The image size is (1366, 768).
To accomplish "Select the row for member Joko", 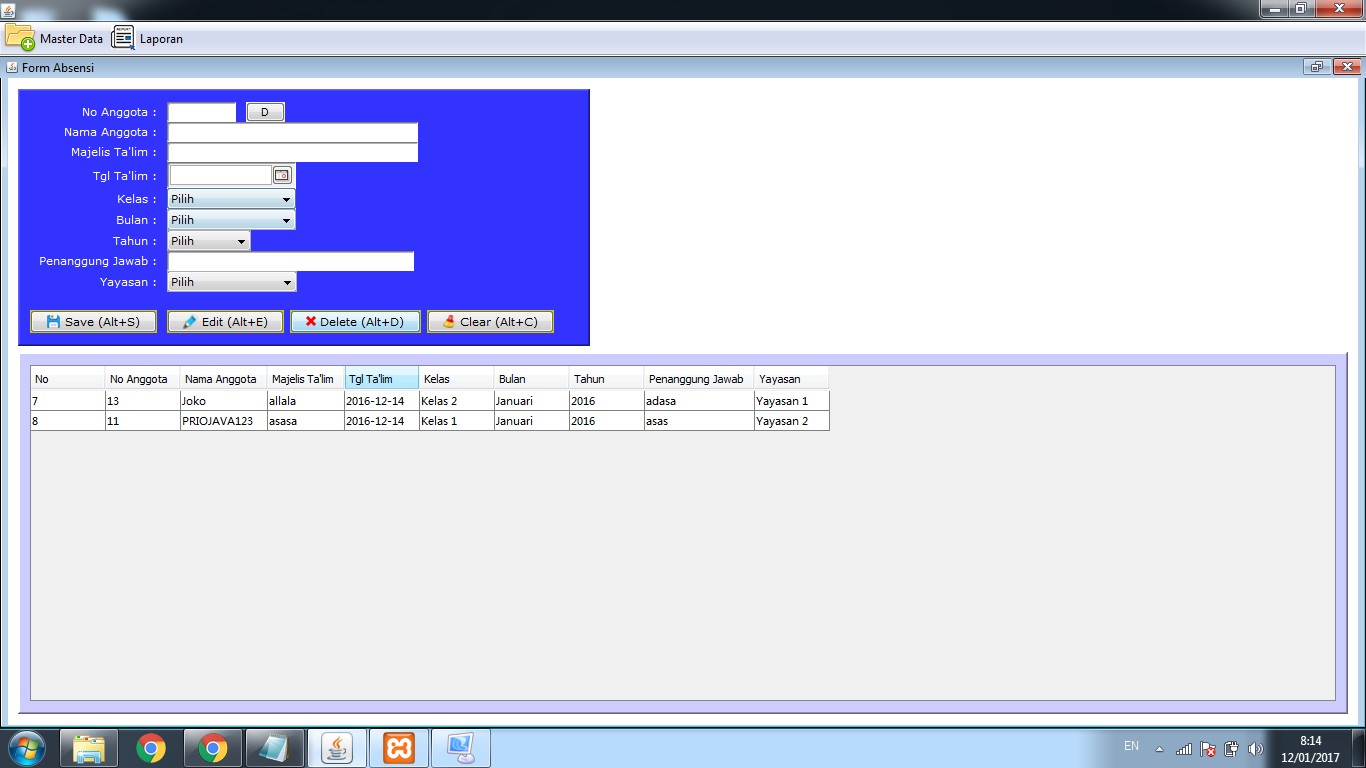I will tap(220, 400).
